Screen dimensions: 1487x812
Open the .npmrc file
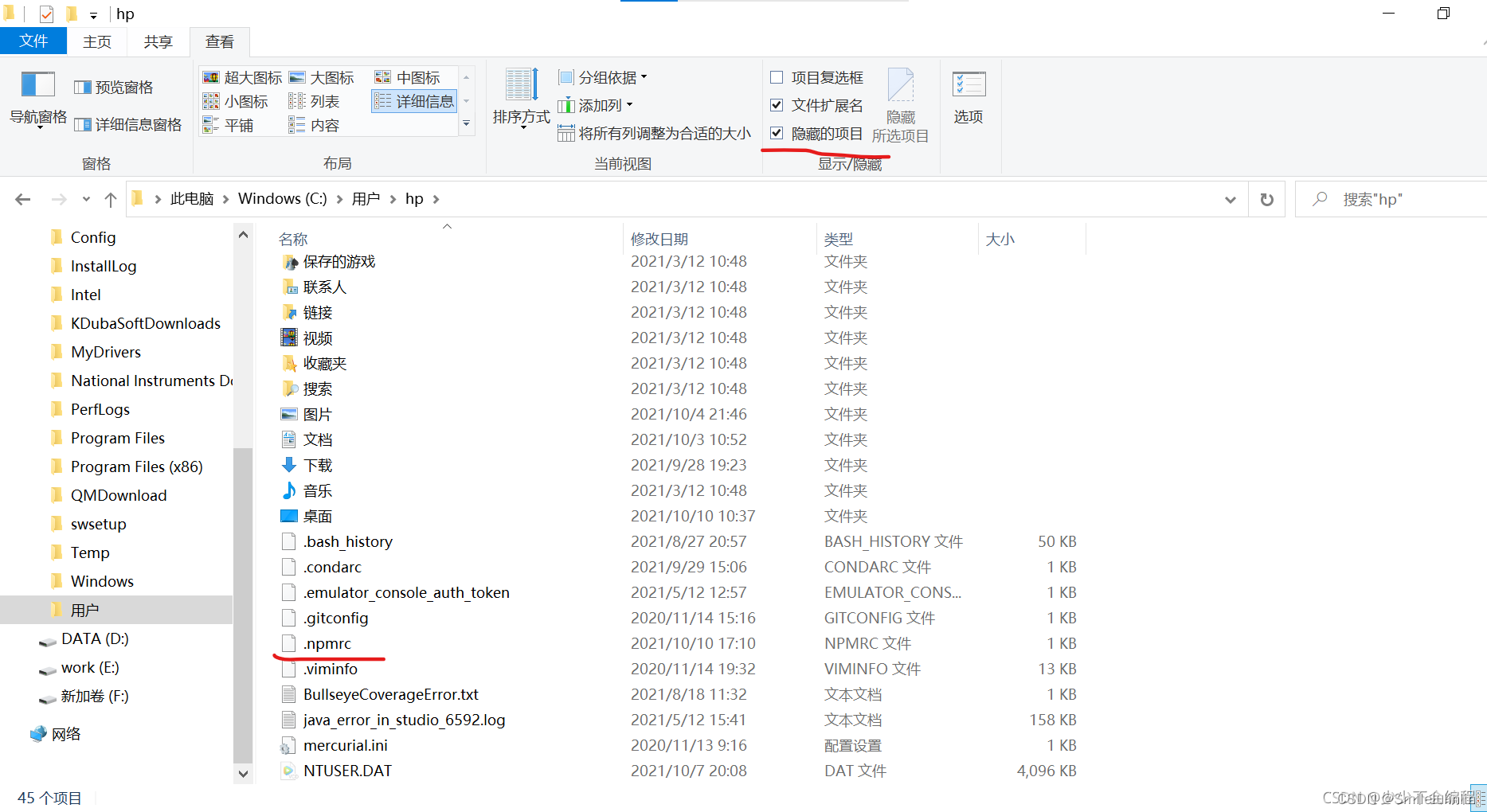(327, 643)
